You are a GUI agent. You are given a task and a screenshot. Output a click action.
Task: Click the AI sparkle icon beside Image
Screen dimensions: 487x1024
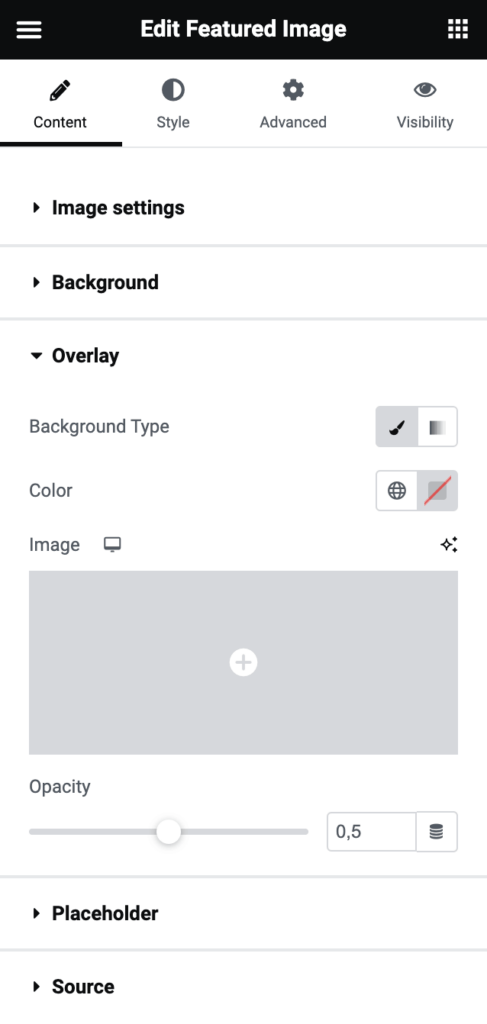pyautogui.click(x=449, y=545)
